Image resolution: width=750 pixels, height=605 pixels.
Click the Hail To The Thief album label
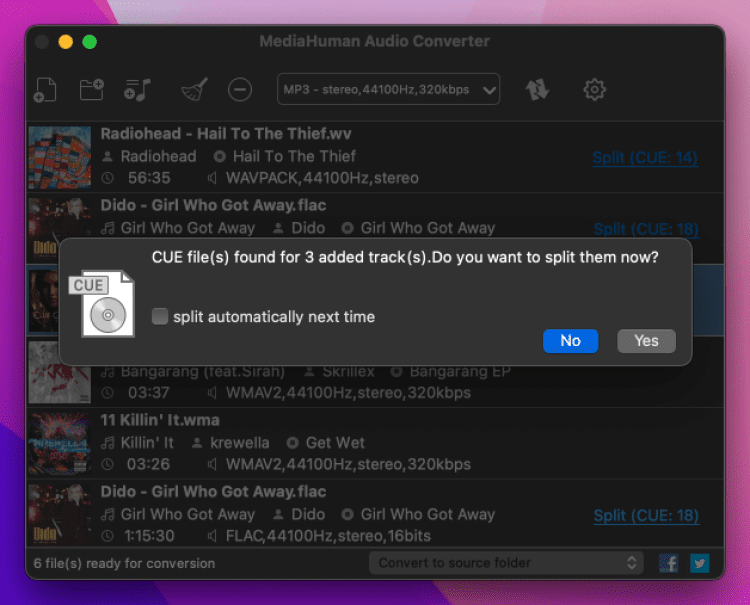tap(294, 156)
